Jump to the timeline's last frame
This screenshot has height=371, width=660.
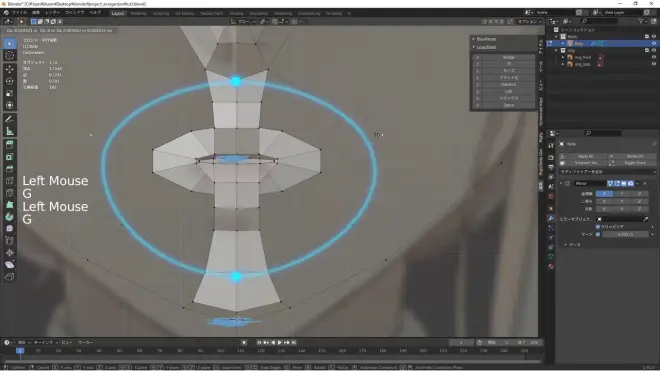(x=294, y=342)
